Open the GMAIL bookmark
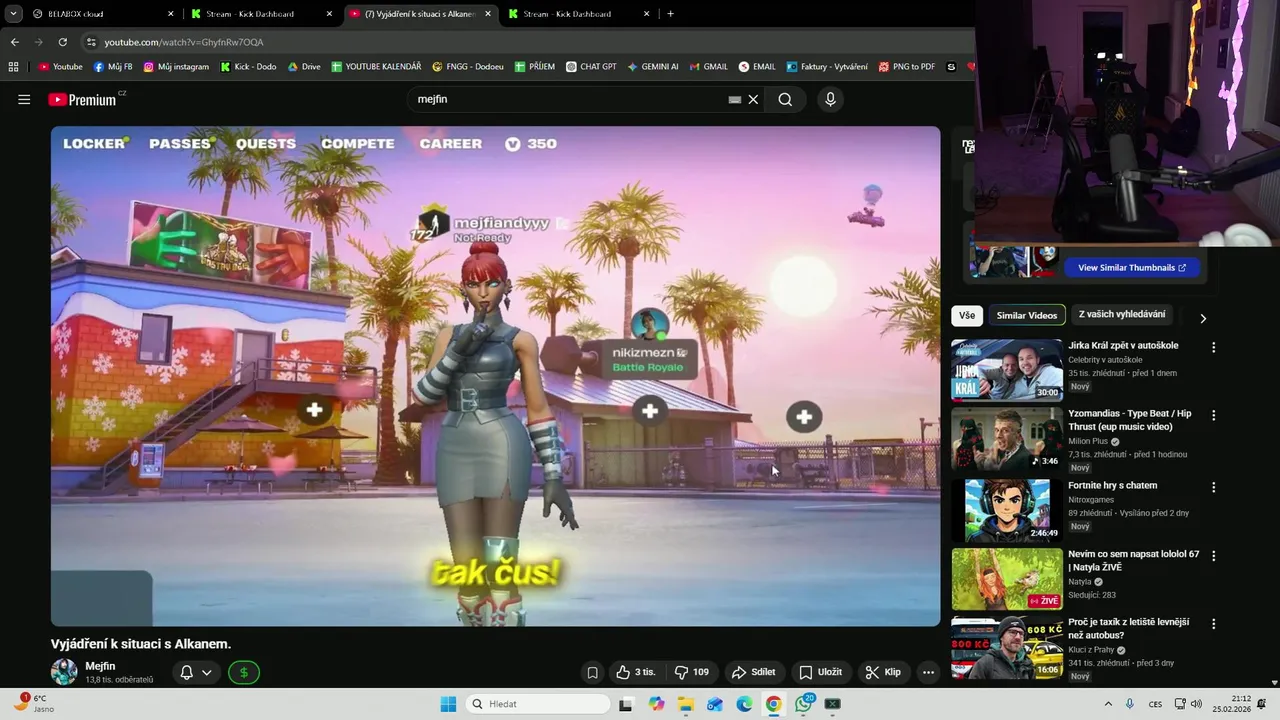This screenshot has width=1280, height=720. point(708,67)
